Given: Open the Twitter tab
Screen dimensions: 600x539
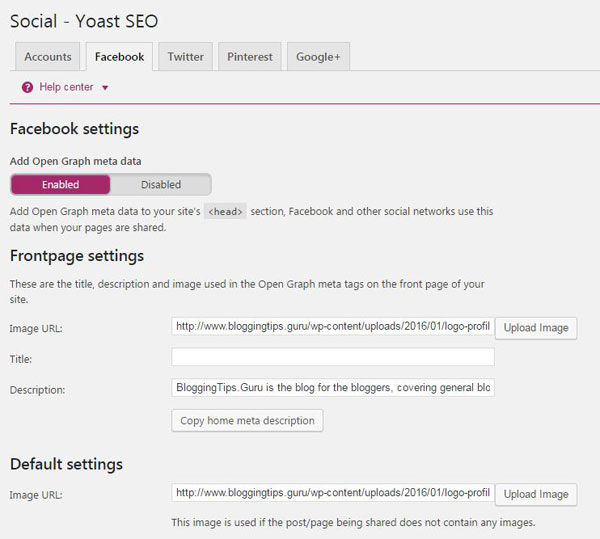Looking at the screenshot, I should [x=186, y=57].
